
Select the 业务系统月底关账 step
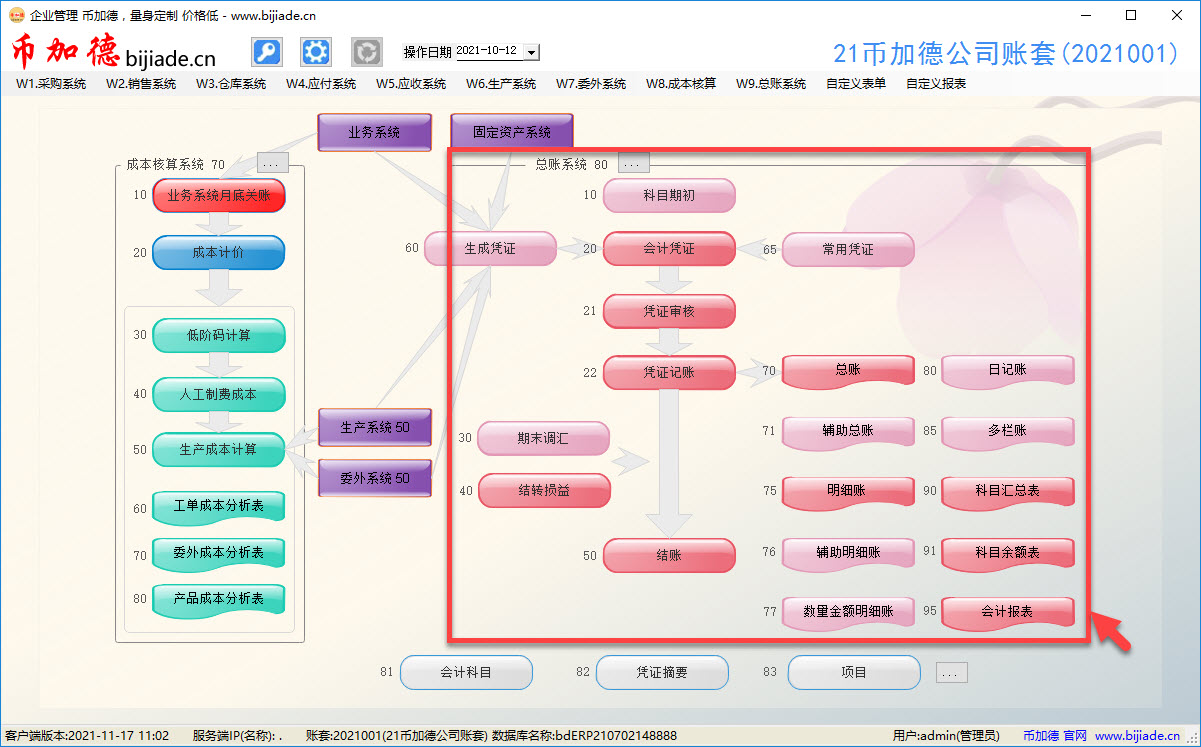tap(219, 196)
